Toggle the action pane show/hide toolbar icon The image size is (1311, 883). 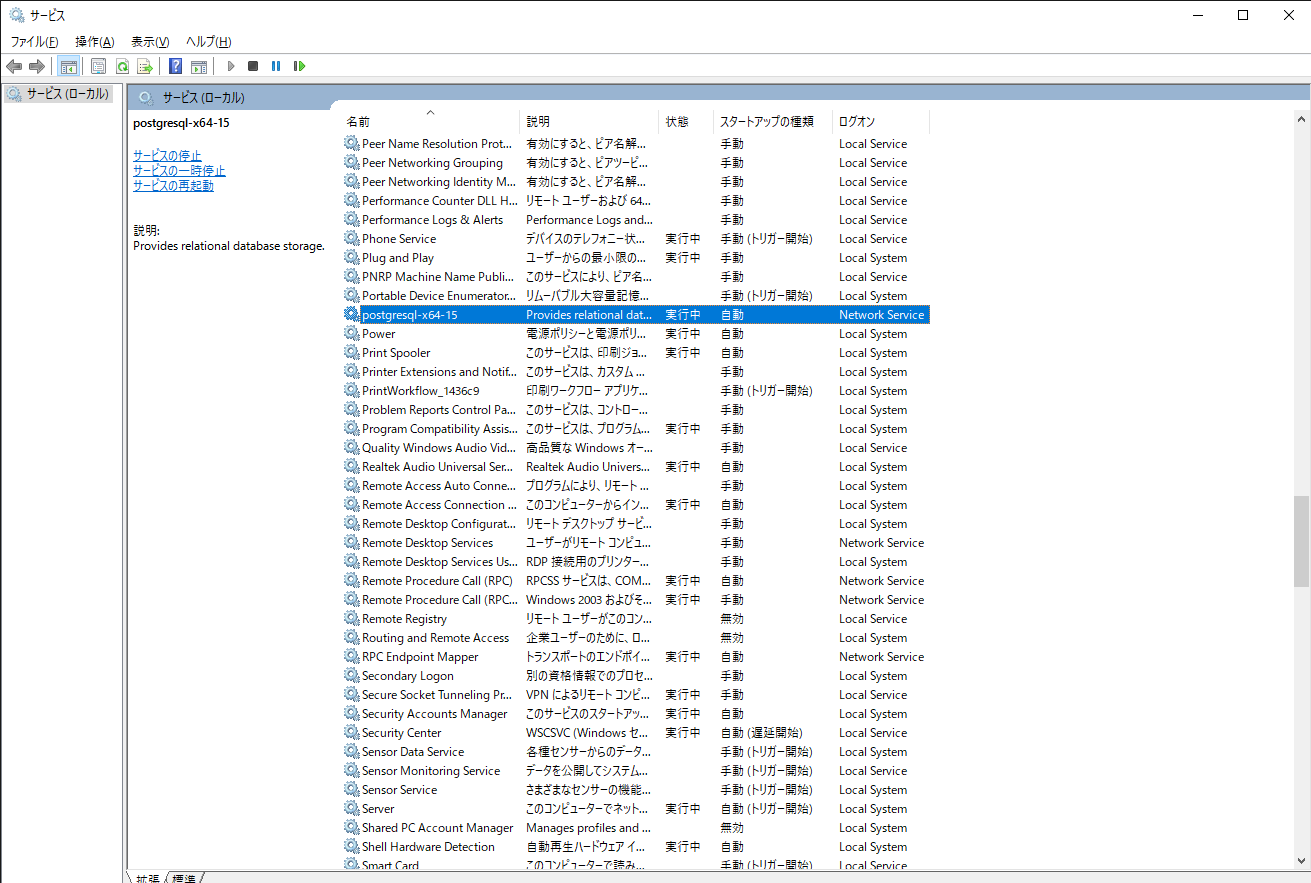pyautogui.click(x=199, y=66)
